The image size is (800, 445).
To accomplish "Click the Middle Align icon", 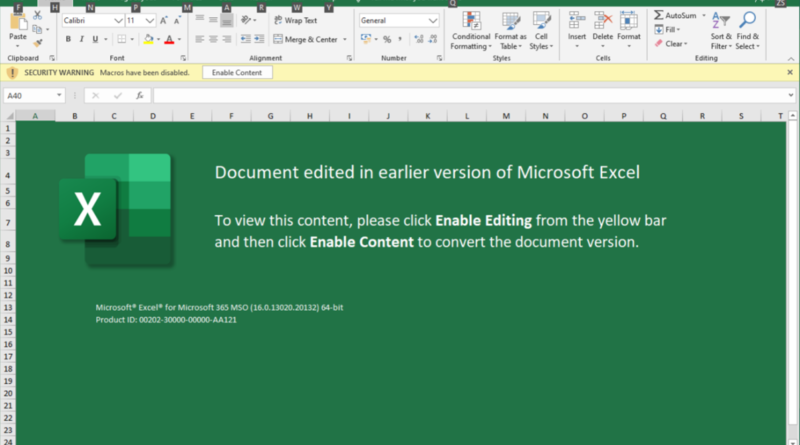I will click(x=213, y=20).
